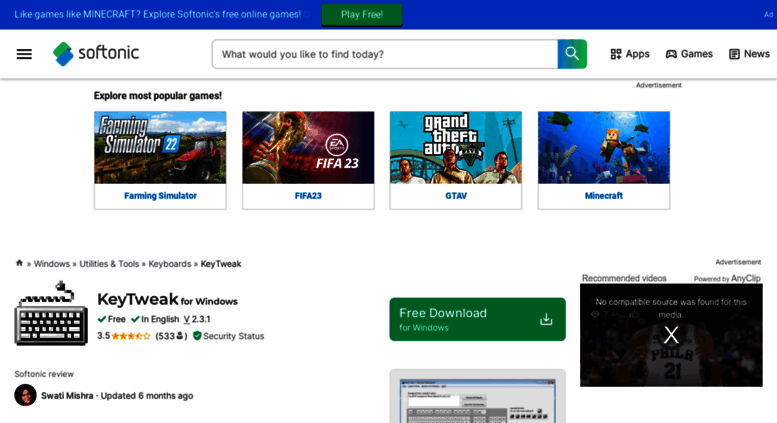Open the hamburger menu icon

click(x=24, y=54)
